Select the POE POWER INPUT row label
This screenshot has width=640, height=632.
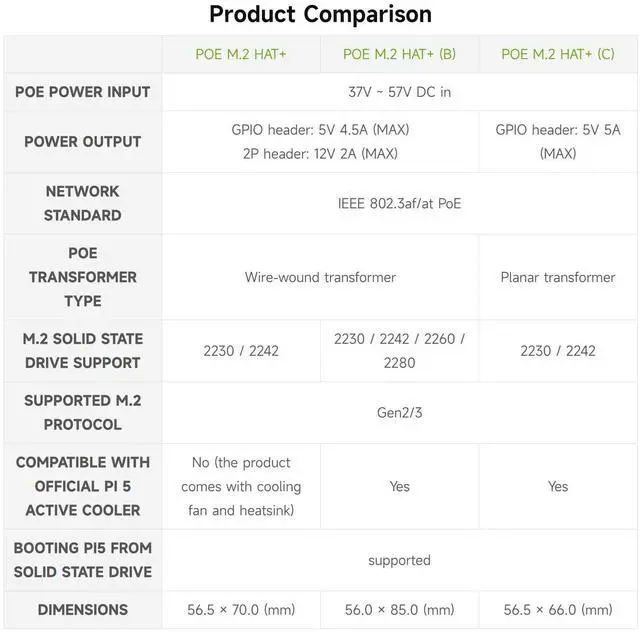pyautogui.click(x=83, y=92)
